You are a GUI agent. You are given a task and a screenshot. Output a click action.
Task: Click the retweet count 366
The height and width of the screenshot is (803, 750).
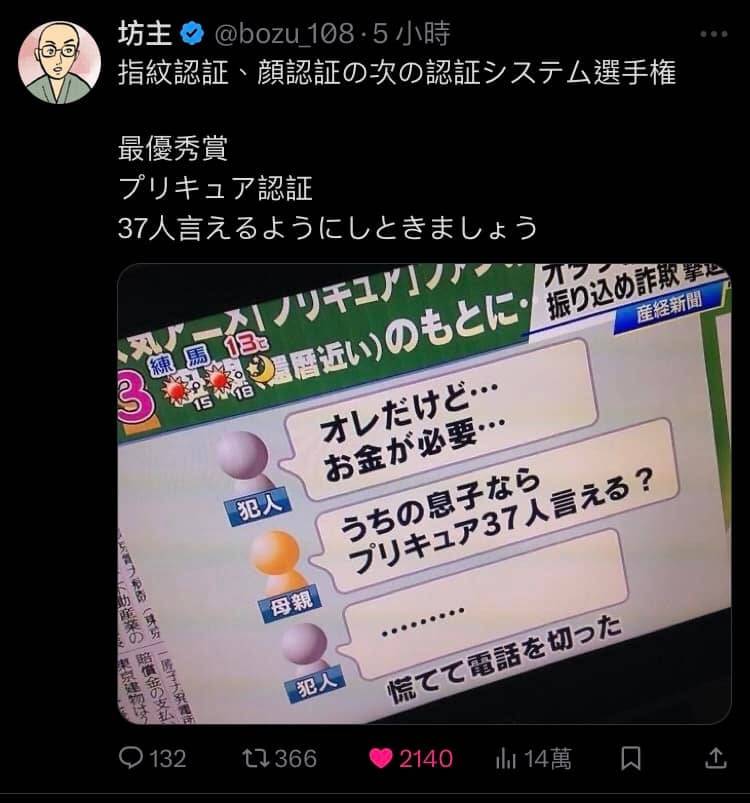[x=296, y=758]
